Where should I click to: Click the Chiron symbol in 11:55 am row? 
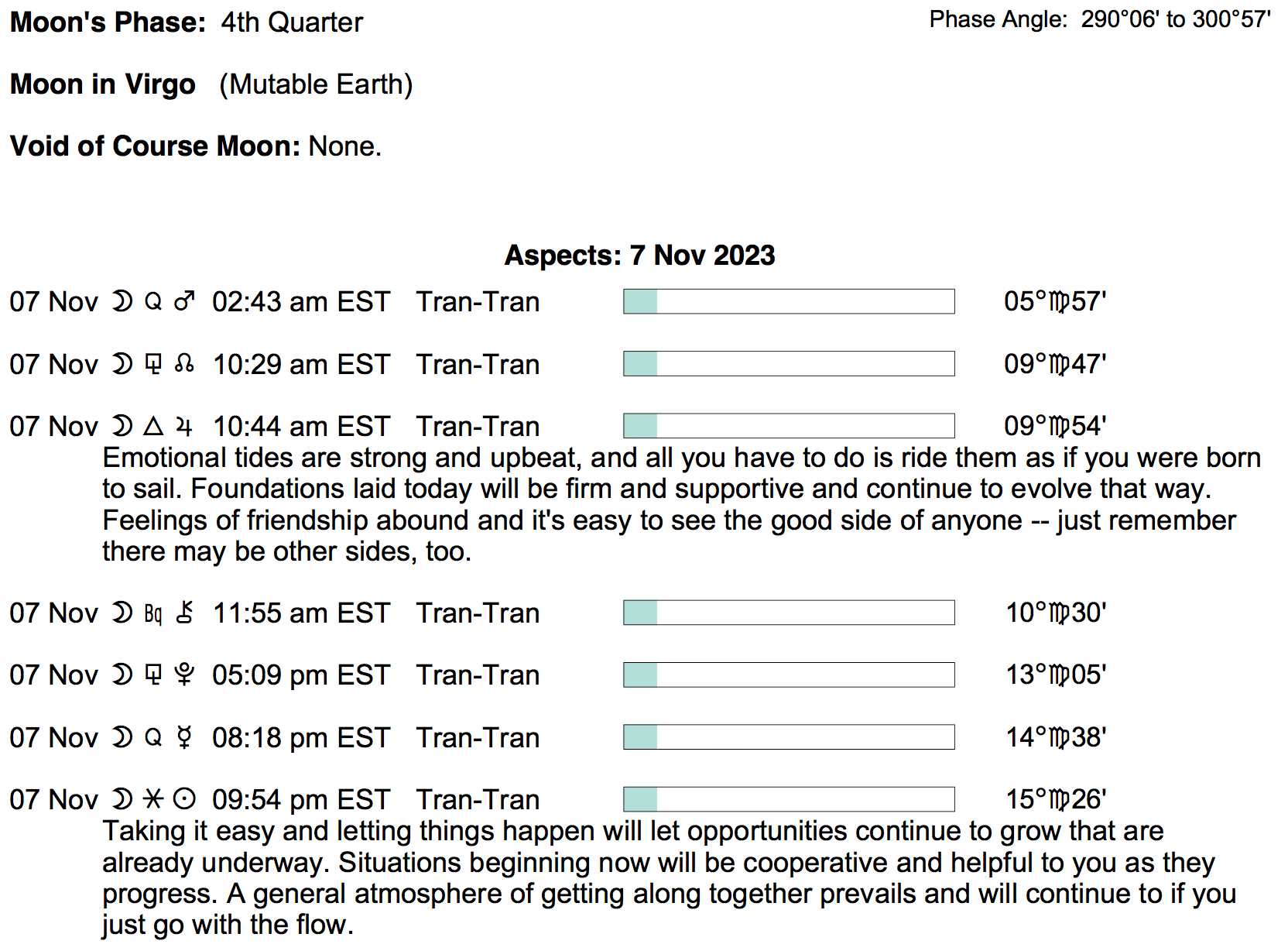click(184, 613)
